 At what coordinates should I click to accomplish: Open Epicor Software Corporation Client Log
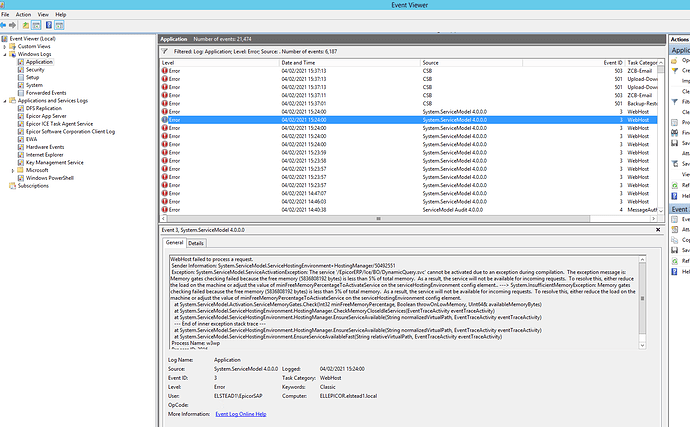pyautogui.click(x=70, y=132)
